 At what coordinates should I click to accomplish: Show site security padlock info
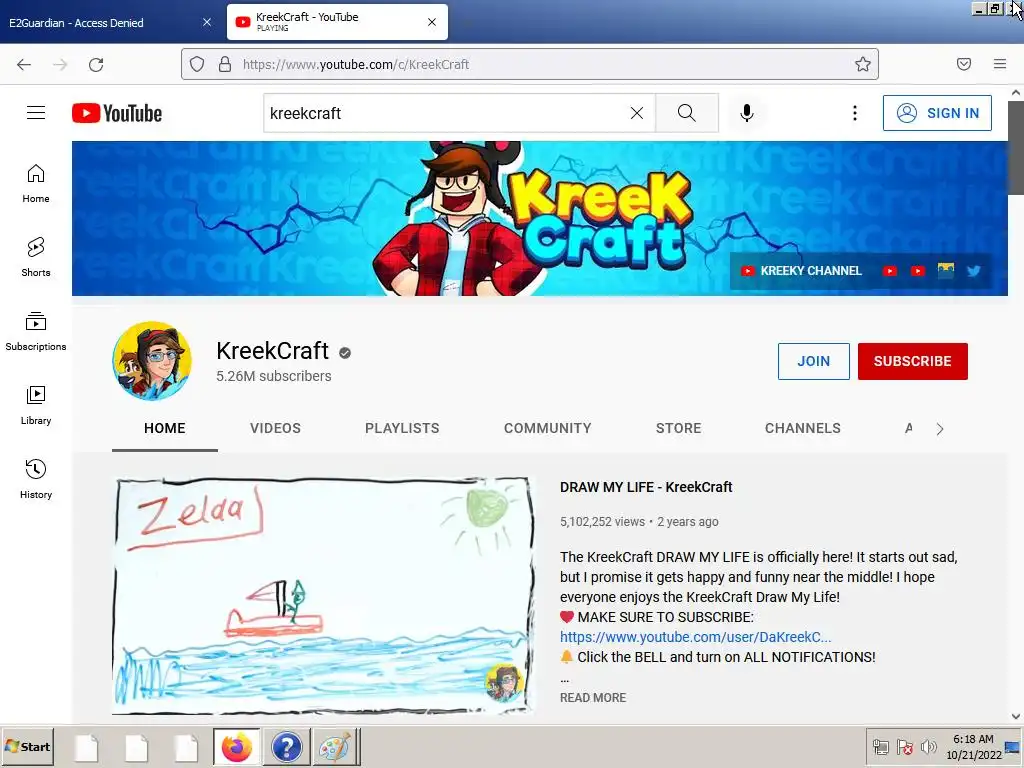click(x=225, y=64)
